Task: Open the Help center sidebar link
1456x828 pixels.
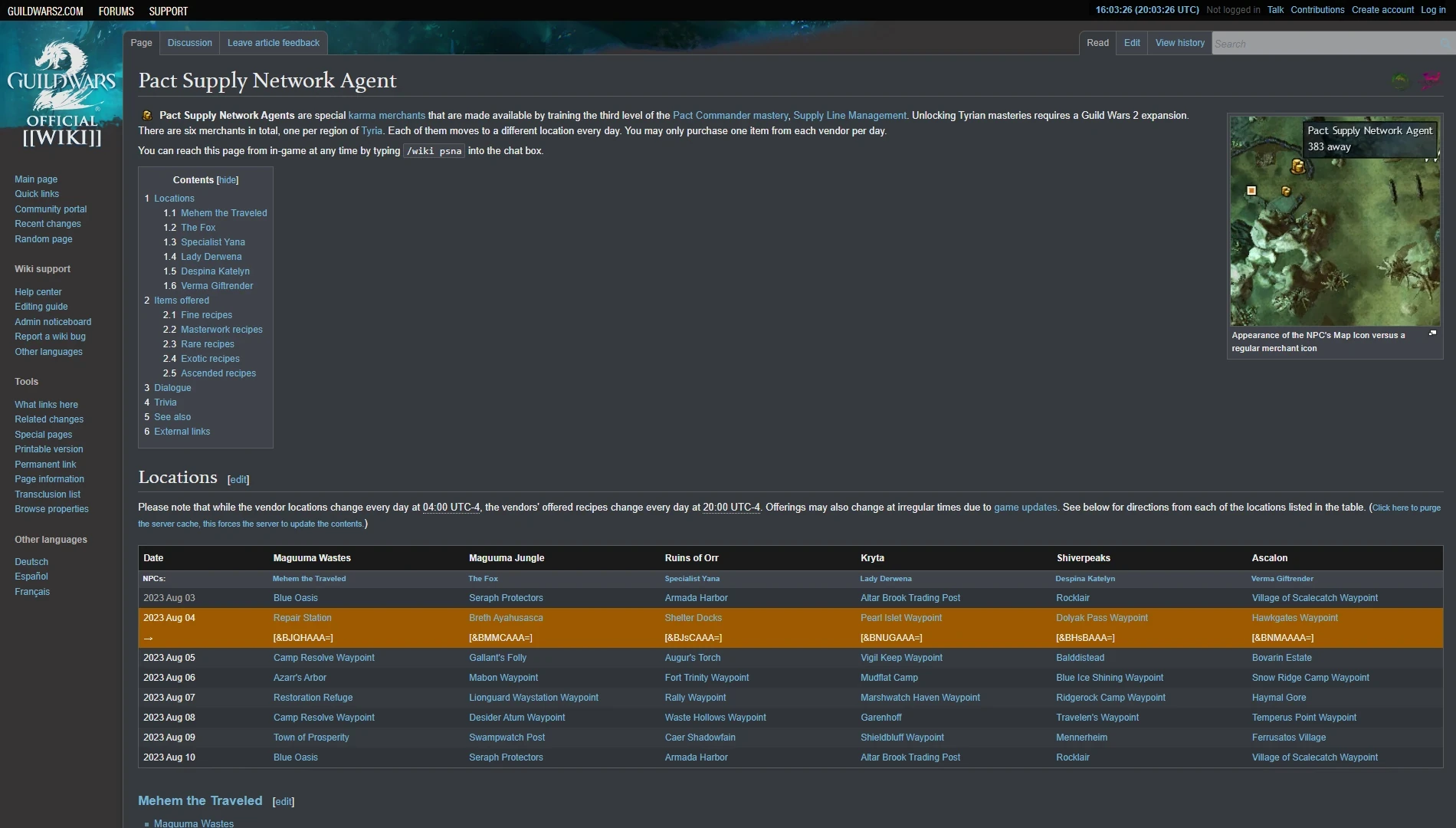Action: point(38,292)
